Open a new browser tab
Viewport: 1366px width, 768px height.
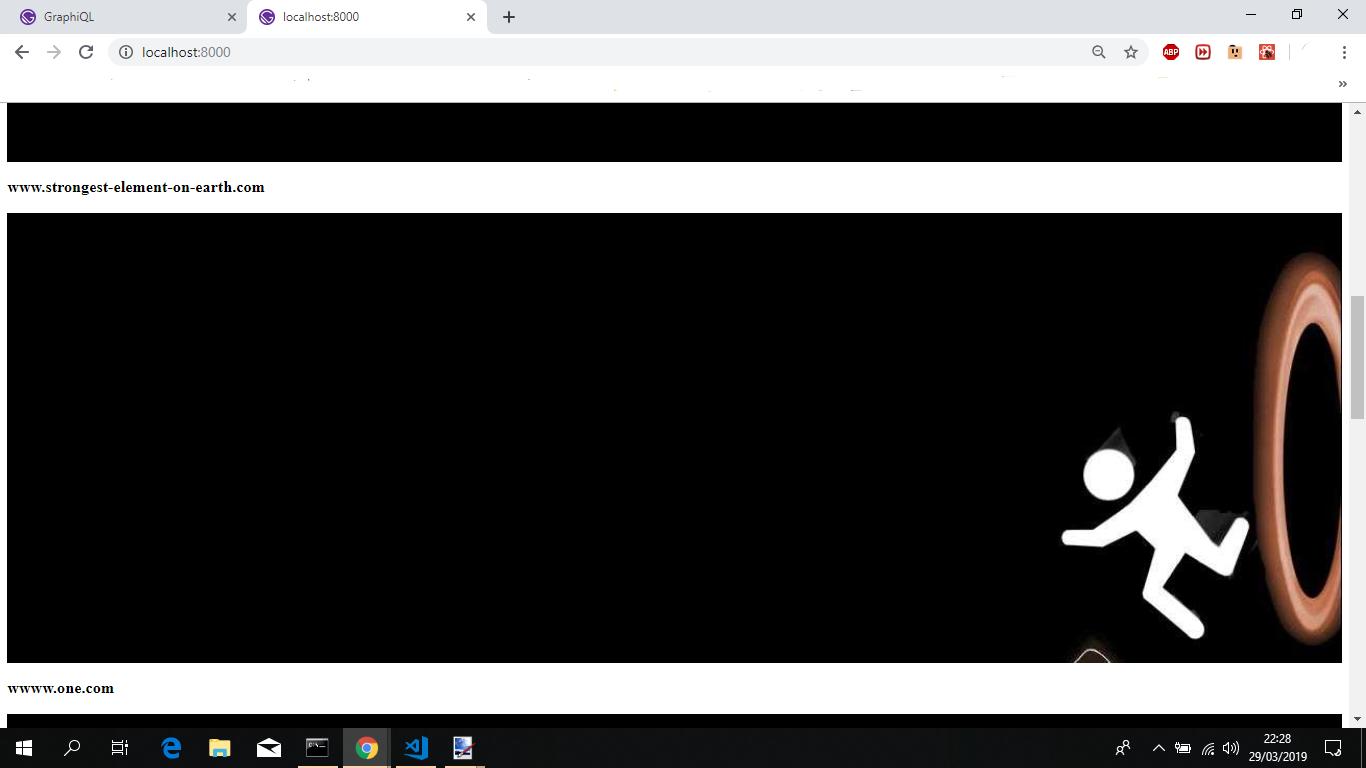(509, 17)
